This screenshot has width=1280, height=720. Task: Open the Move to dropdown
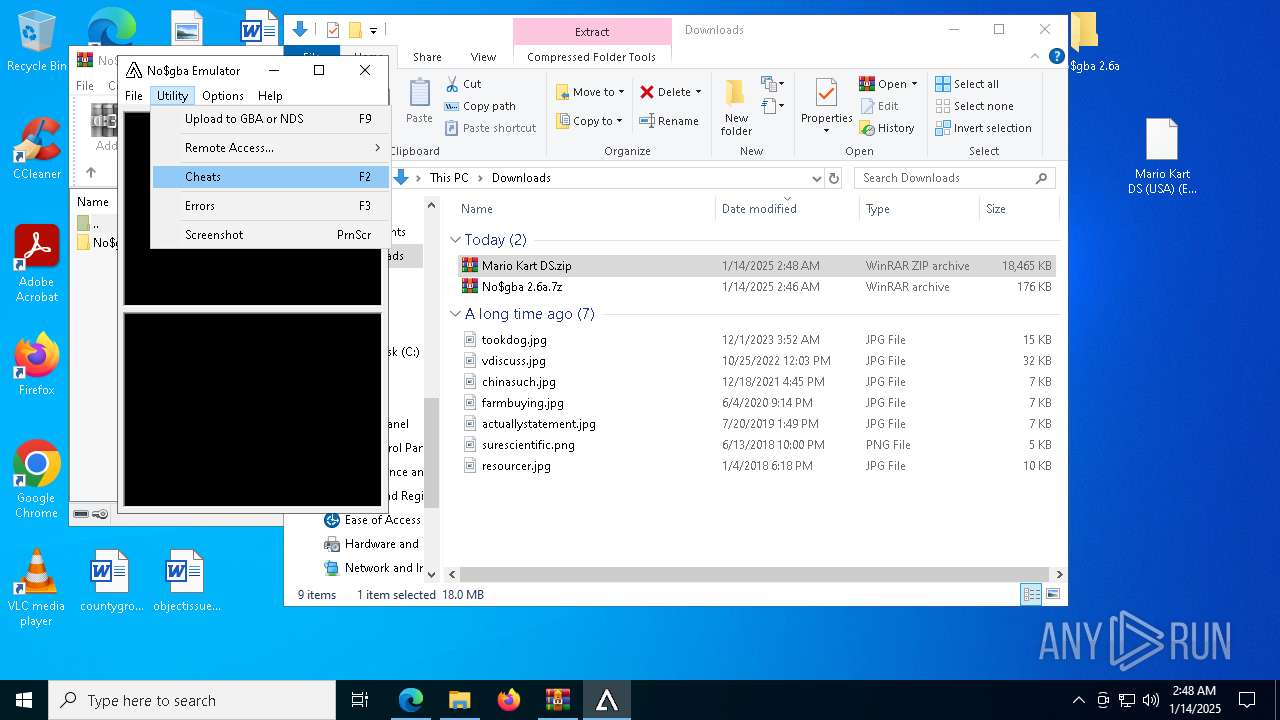[x=590, y=92]
